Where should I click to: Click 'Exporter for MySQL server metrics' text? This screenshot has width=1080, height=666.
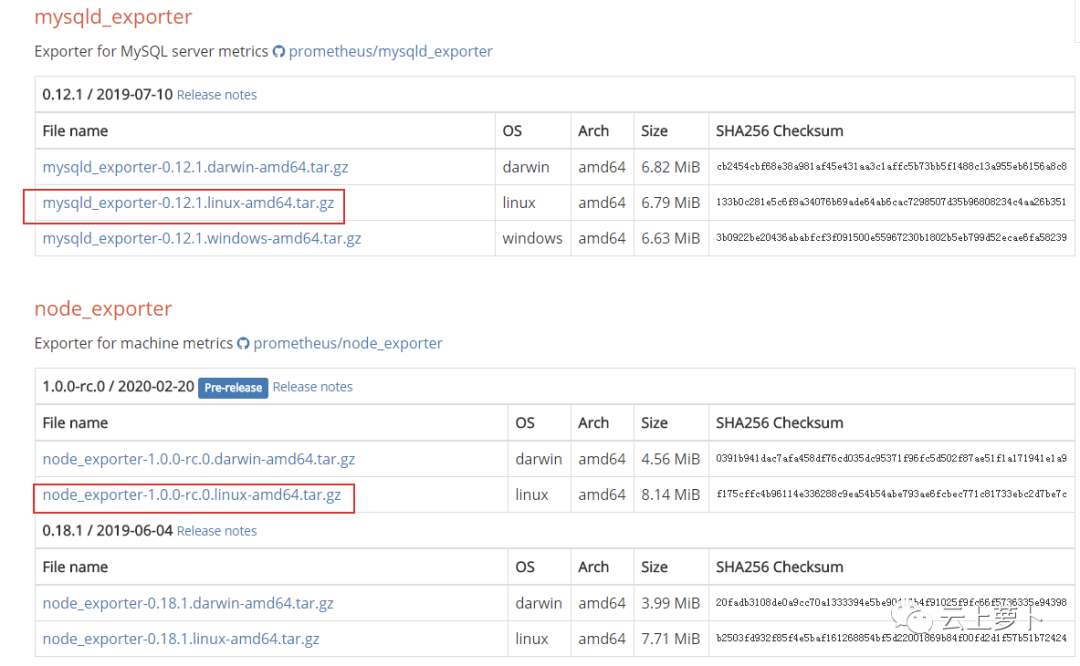pos(151,52)
